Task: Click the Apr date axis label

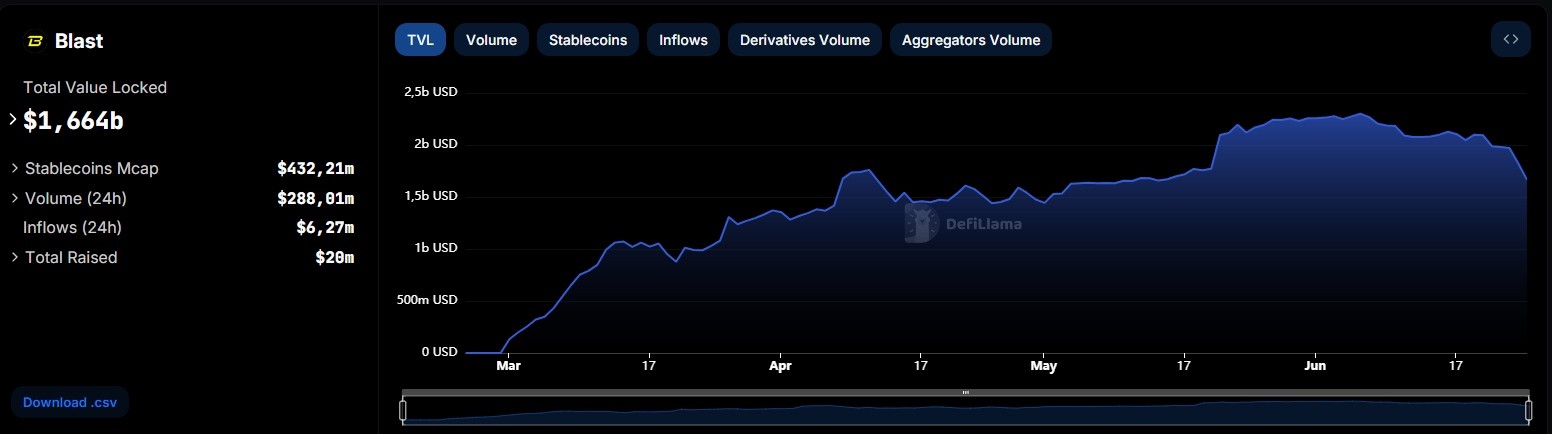Action: 780,367
